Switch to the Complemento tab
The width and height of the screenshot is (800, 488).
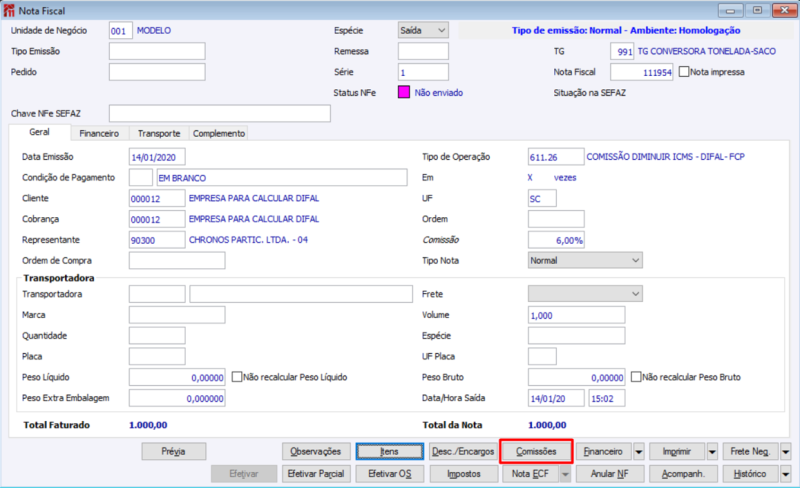[x=219, y=133]
